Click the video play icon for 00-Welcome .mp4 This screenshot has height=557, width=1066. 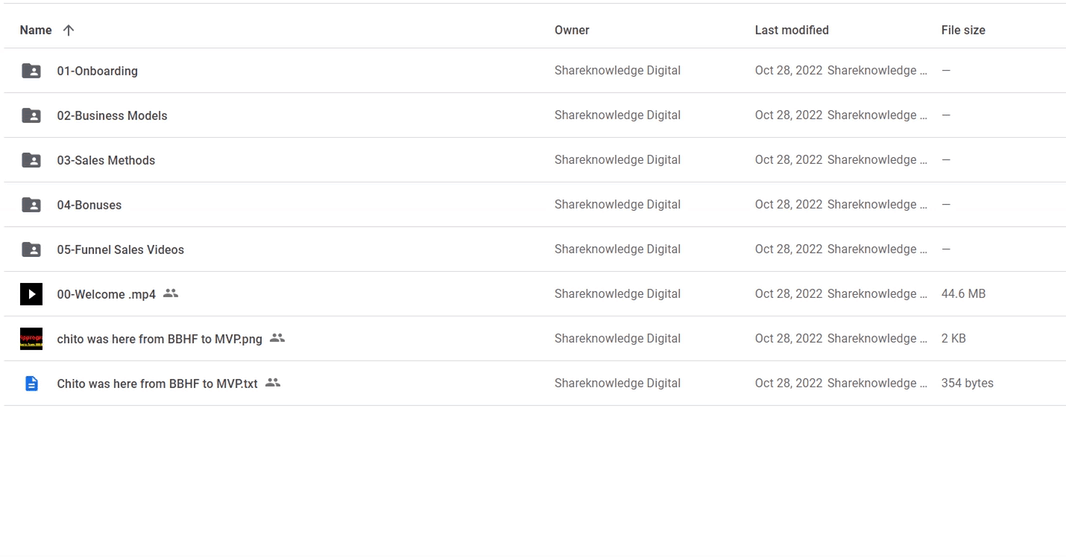(x=31, y=294)
